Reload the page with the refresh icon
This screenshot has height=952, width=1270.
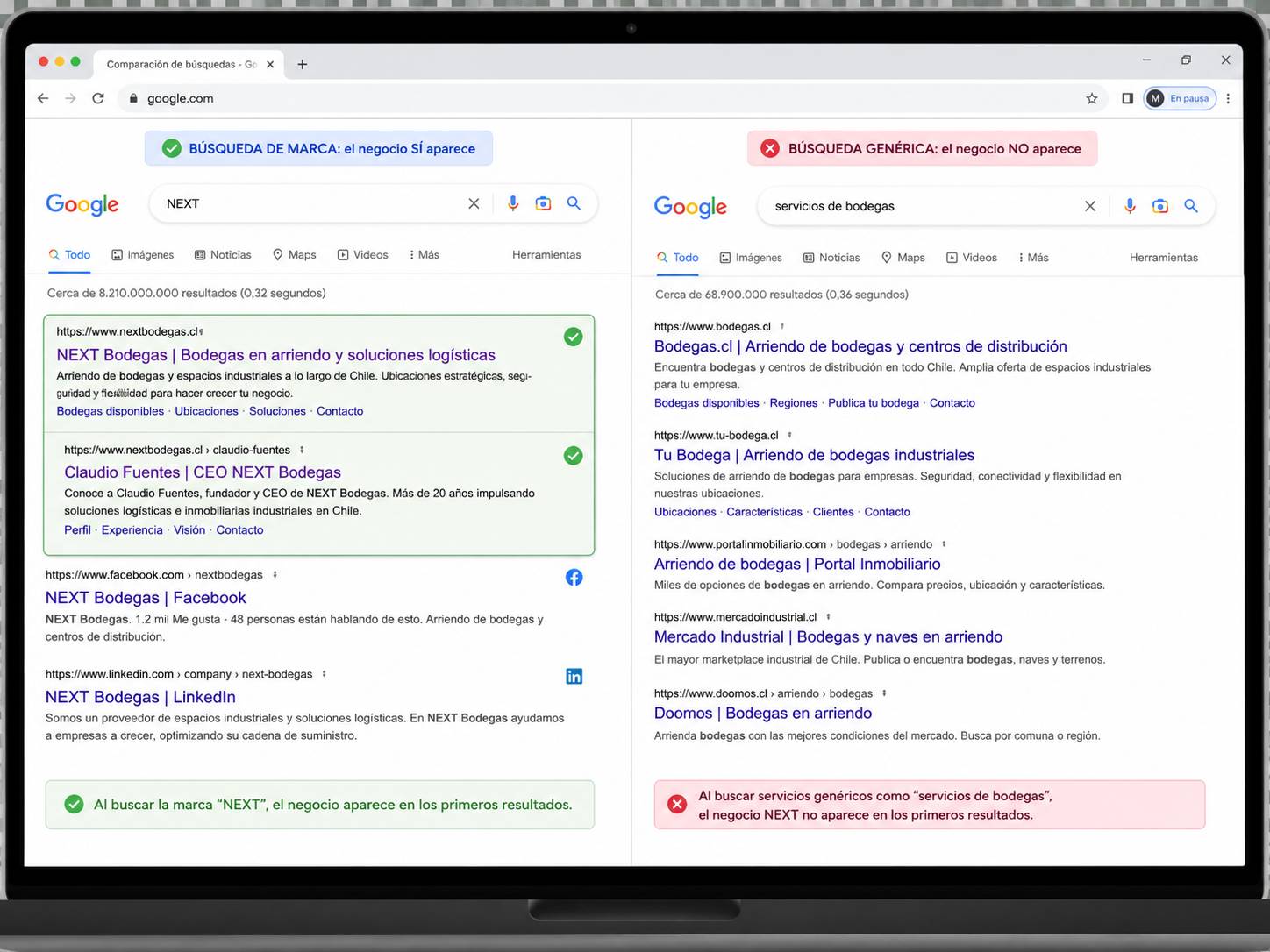tap(98, 98)
